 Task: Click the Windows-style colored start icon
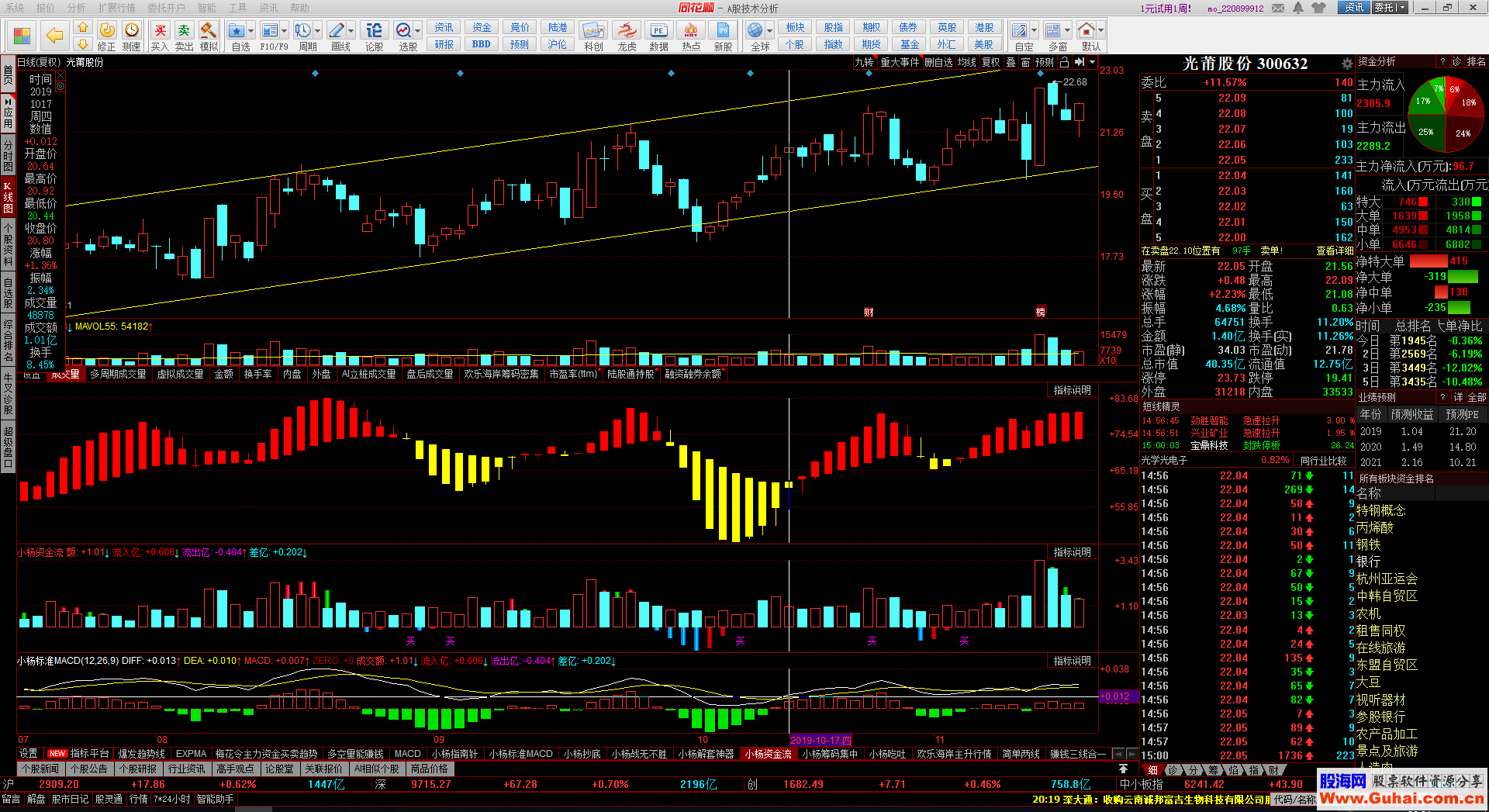[x=22, y=36]
